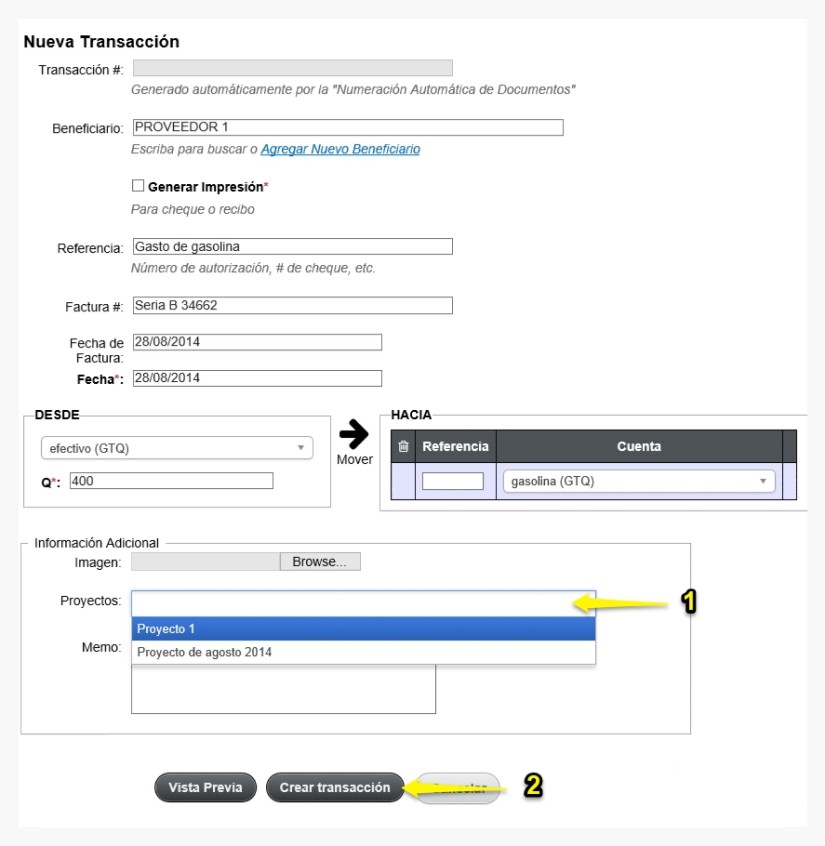Click the efectivo (GTQ) dropdown arrow
The image size is (825, 846).
click(x=301, y=448)
